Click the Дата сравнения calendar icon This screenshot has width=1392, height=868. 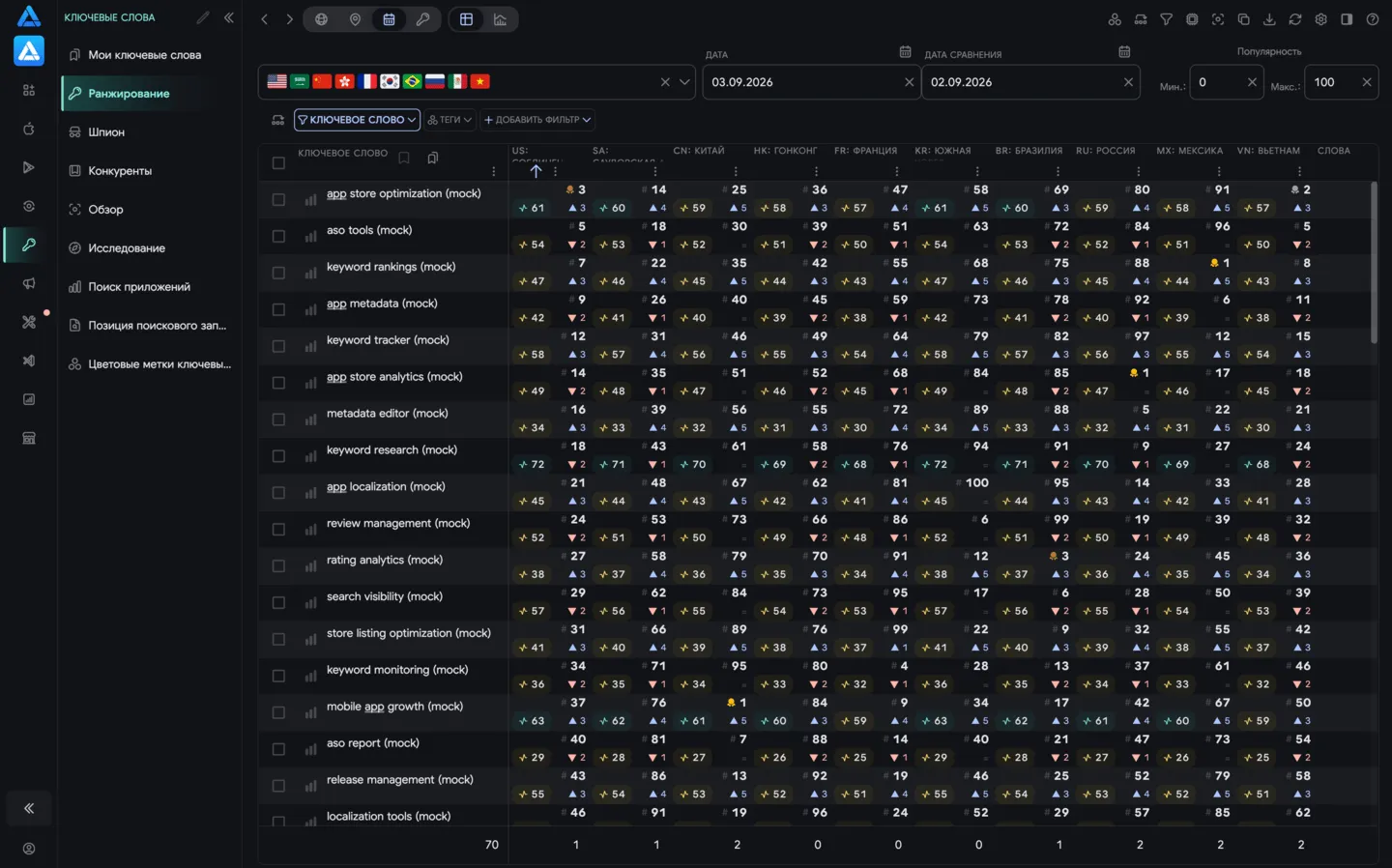[1124, 52]
